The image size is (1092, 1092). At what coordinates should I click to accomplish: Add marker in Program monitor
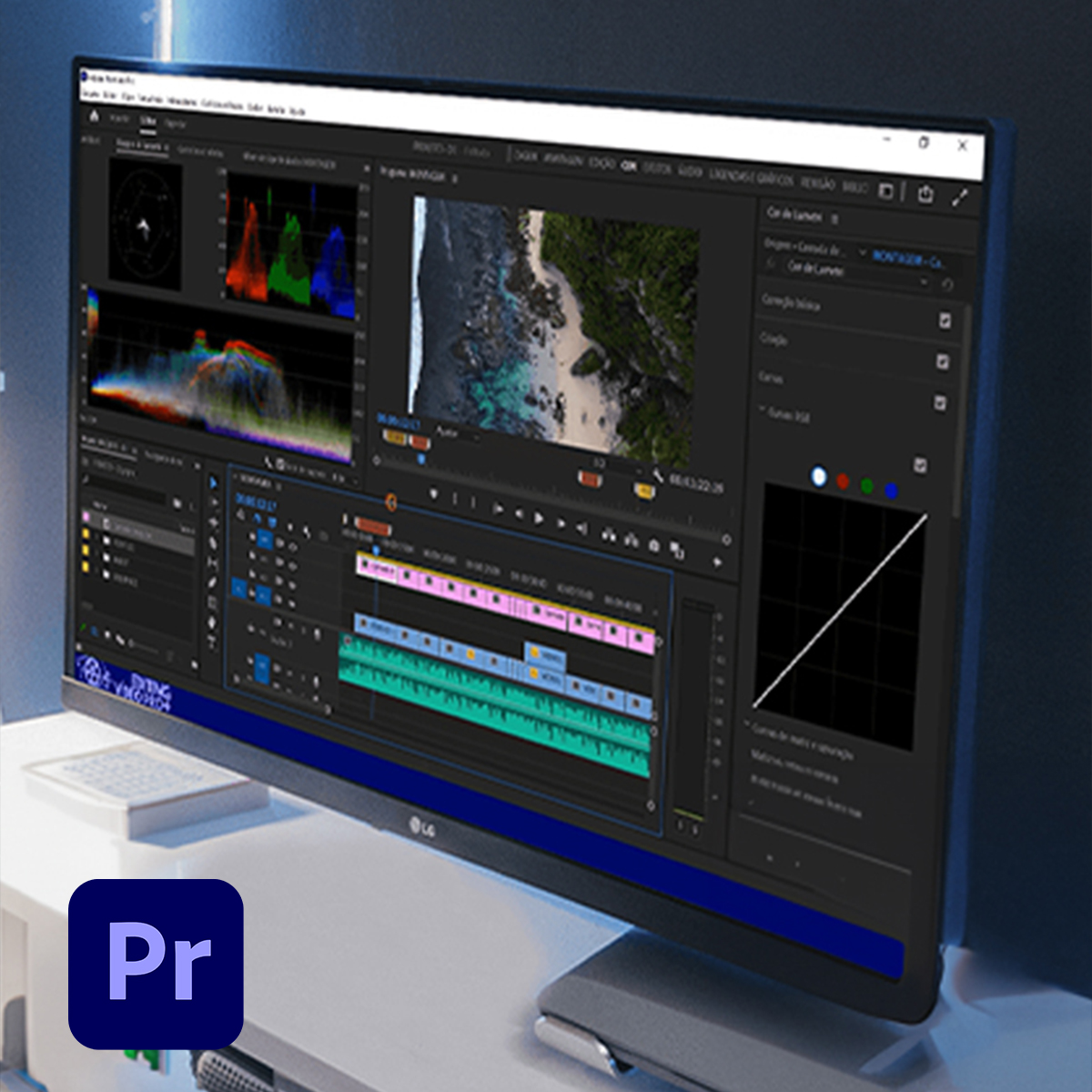[433, 493]
